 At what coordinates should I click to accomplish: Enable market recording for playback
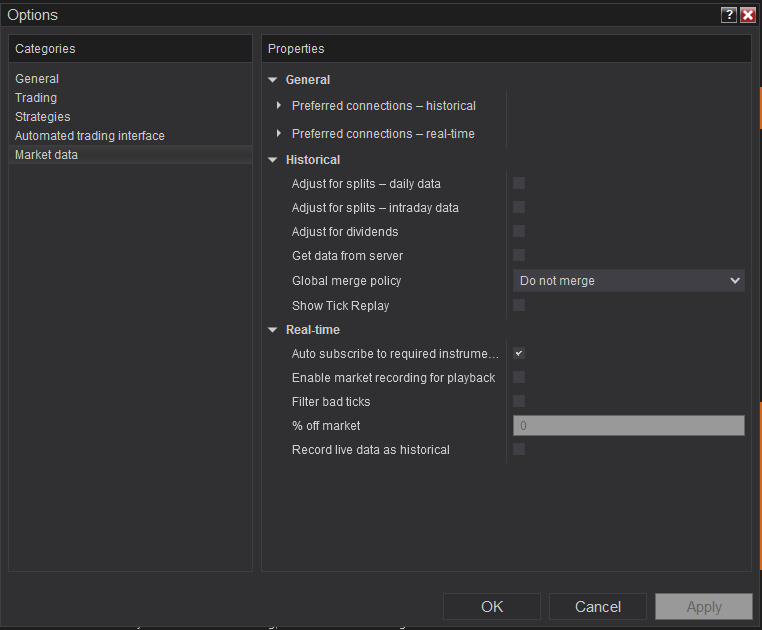click(x=519, y=377)
